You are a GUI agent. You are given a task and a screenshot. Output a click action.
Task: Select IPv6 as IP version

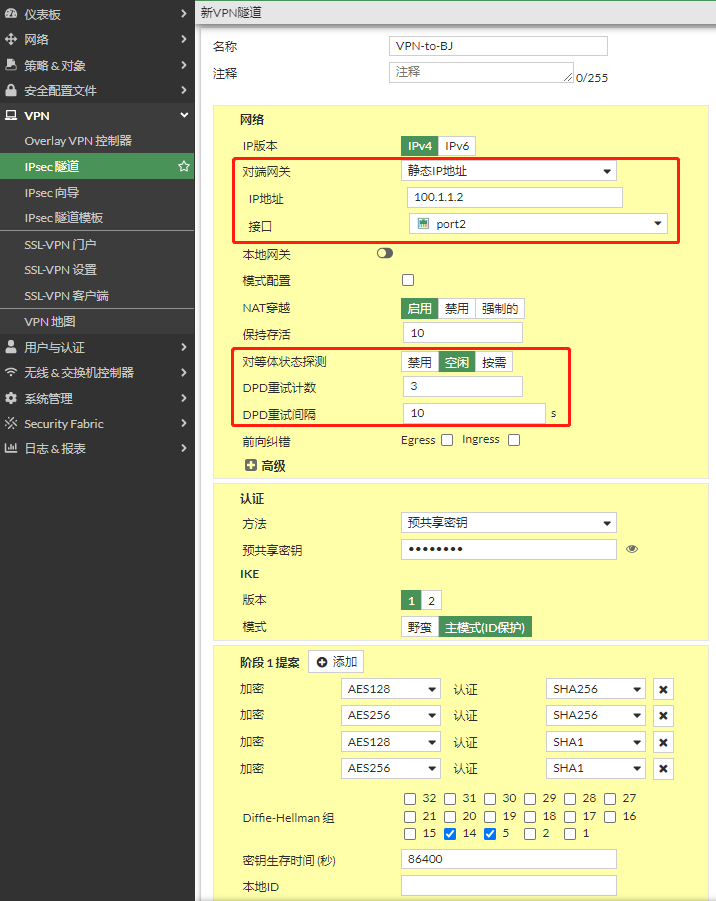pyautogui.click(x=457, y=146)
